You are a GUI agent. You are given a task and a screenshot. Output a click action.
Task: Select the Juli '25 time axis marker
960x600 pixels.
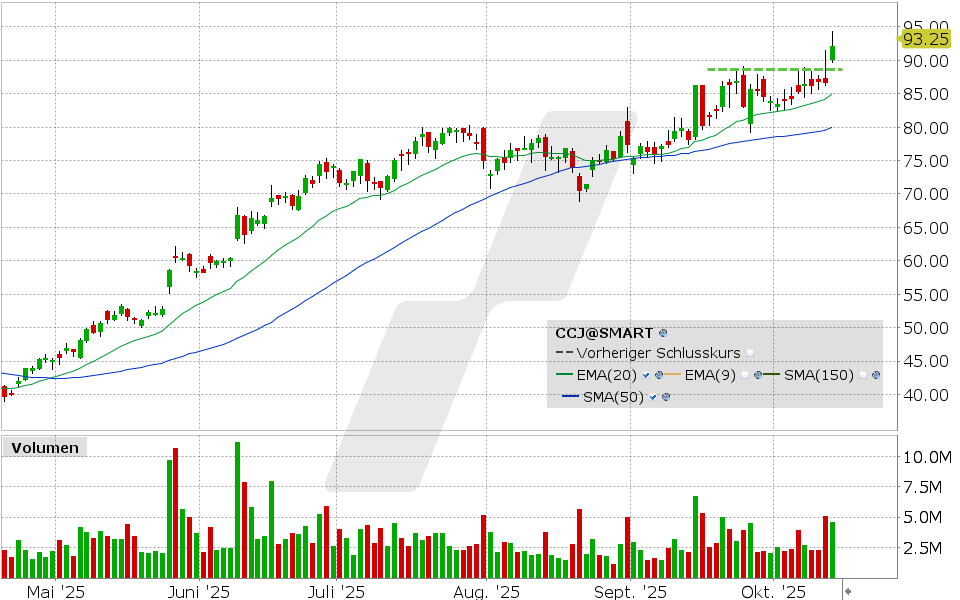click(337, 592)
